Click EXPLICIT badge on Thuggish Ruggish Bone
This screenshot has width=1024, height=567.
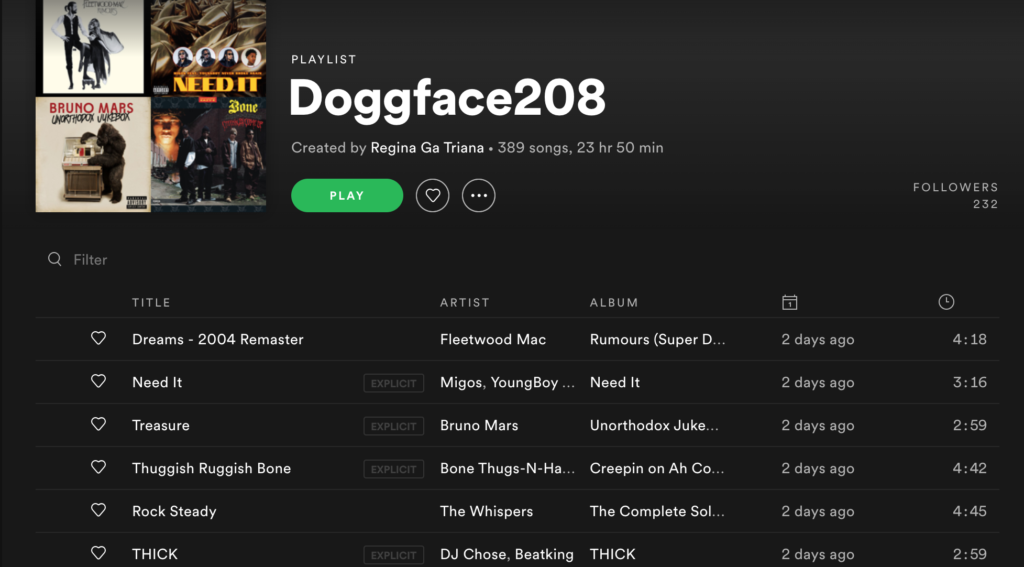[394, 469]
